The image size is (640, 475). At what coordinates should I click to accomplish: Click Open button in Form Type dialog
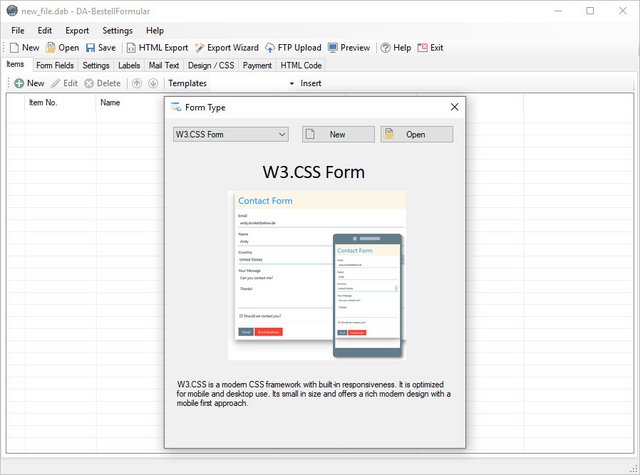(x=417, y=134)
